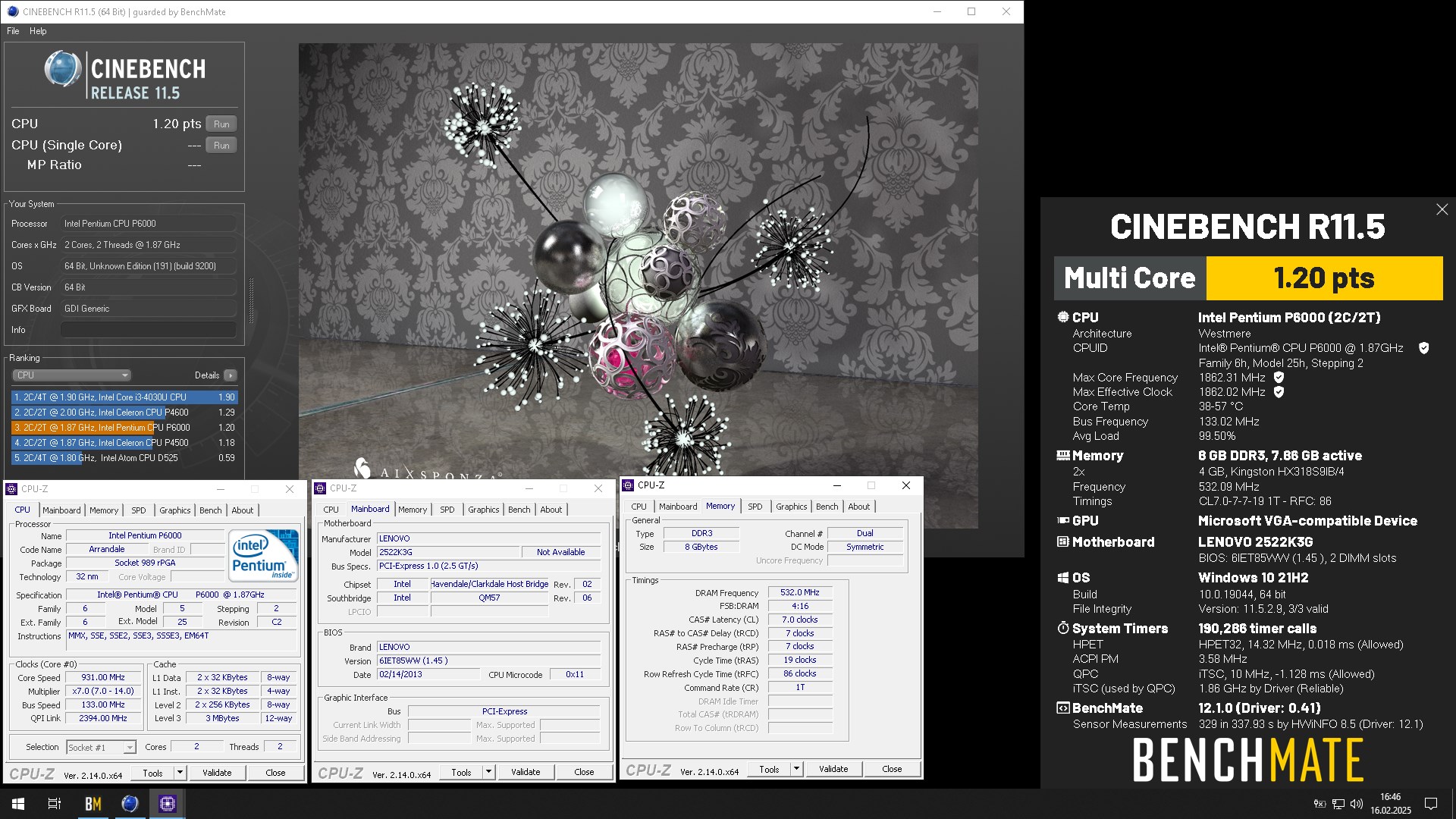Select Atom D525 ranking entry
The width and height of the screenshot is (1456, 819).
tap(124, 458)
